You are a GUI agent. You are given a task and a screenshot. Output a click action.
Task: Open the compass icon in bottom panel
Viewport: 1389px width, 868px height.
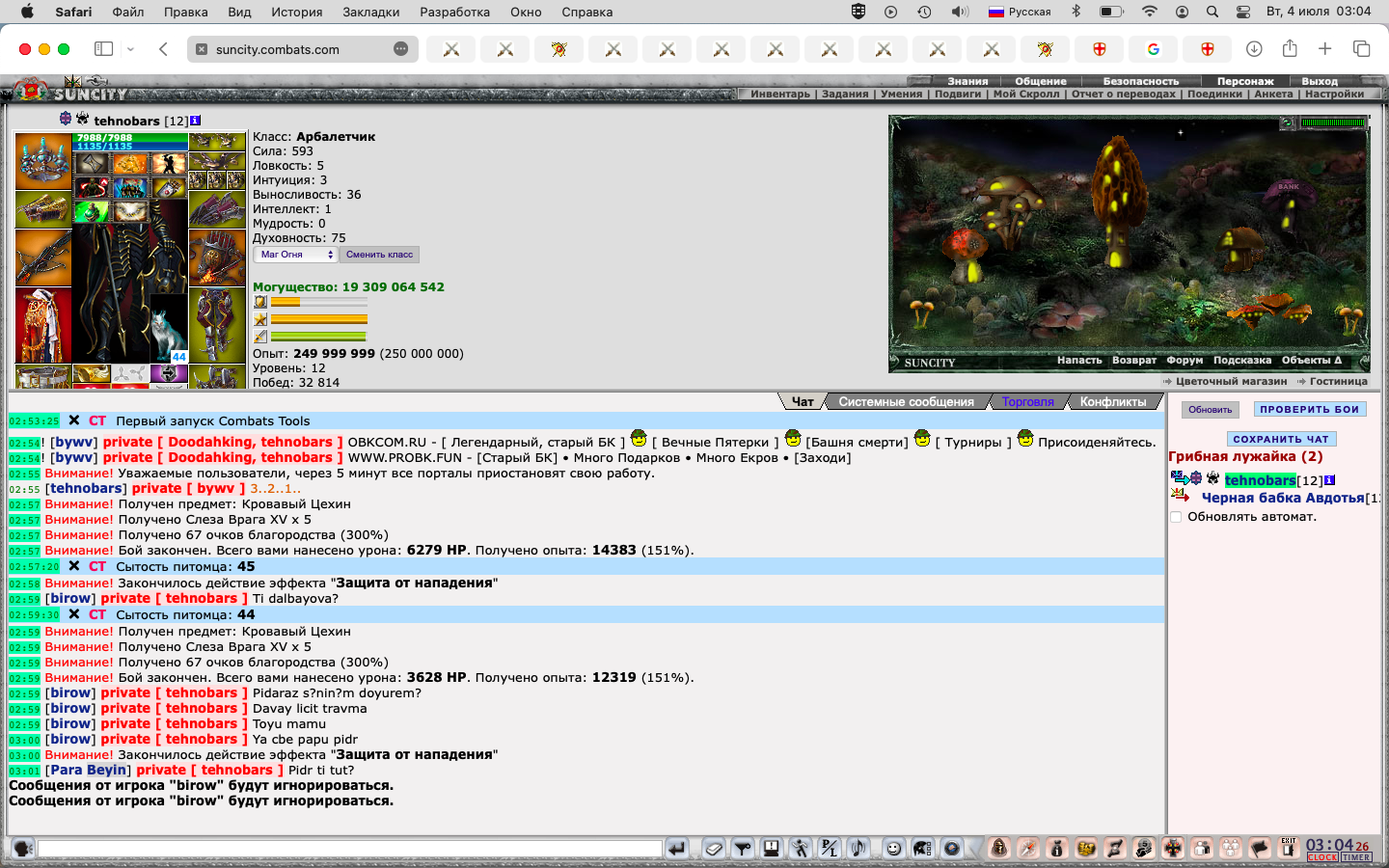(x=1028, y=848)
